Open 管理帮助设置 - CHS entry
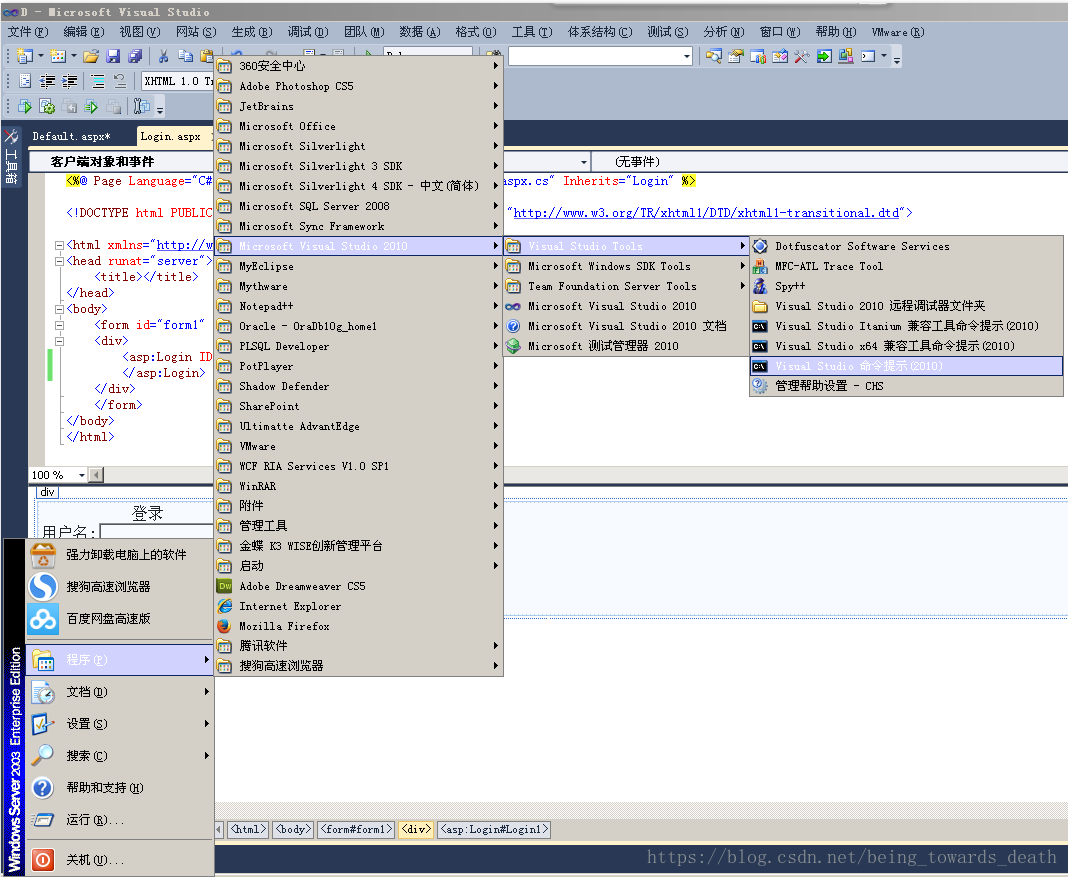1068x877 pixels. 907,386
